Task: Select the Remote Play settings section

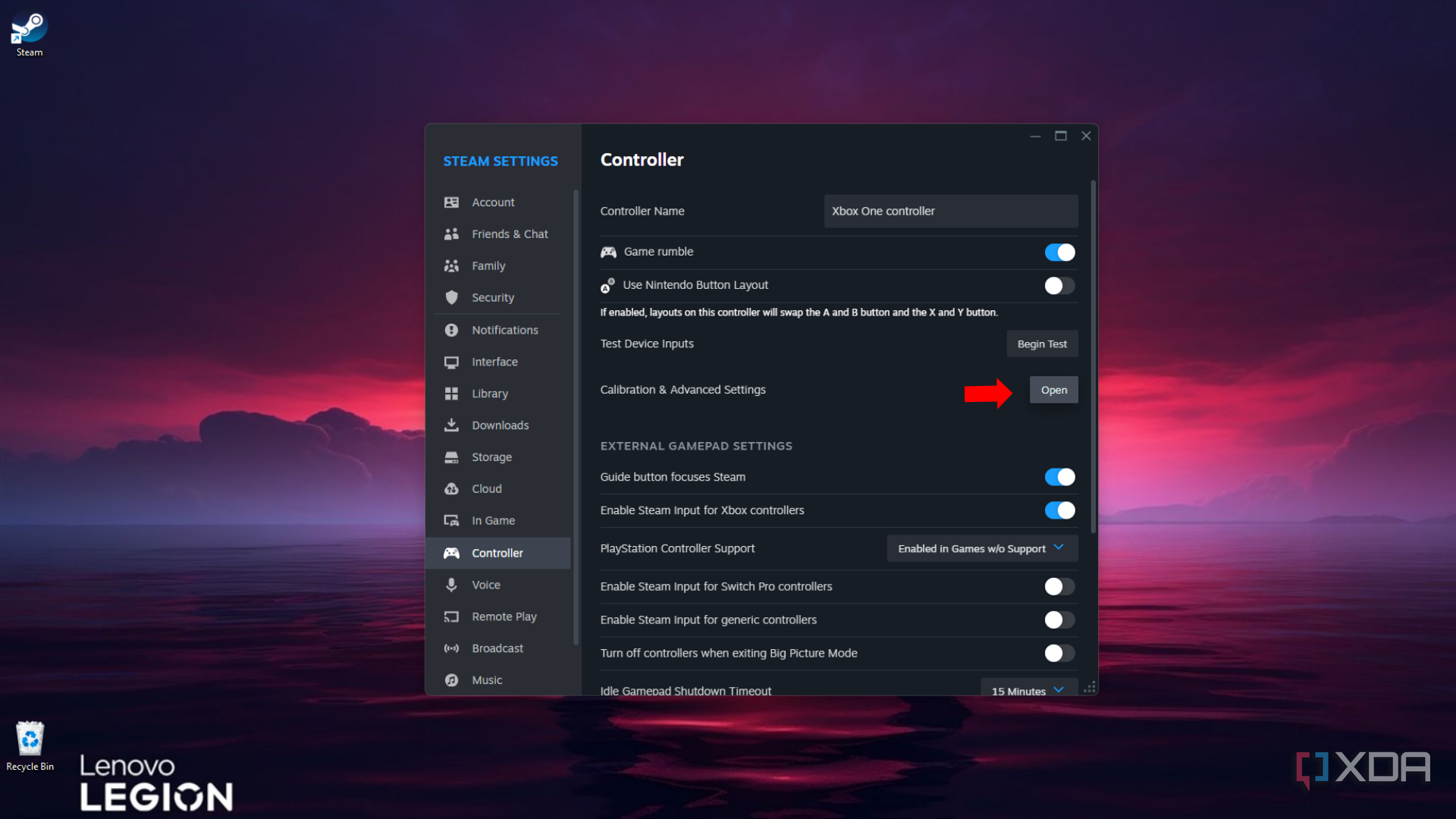Action: point(503,617)
